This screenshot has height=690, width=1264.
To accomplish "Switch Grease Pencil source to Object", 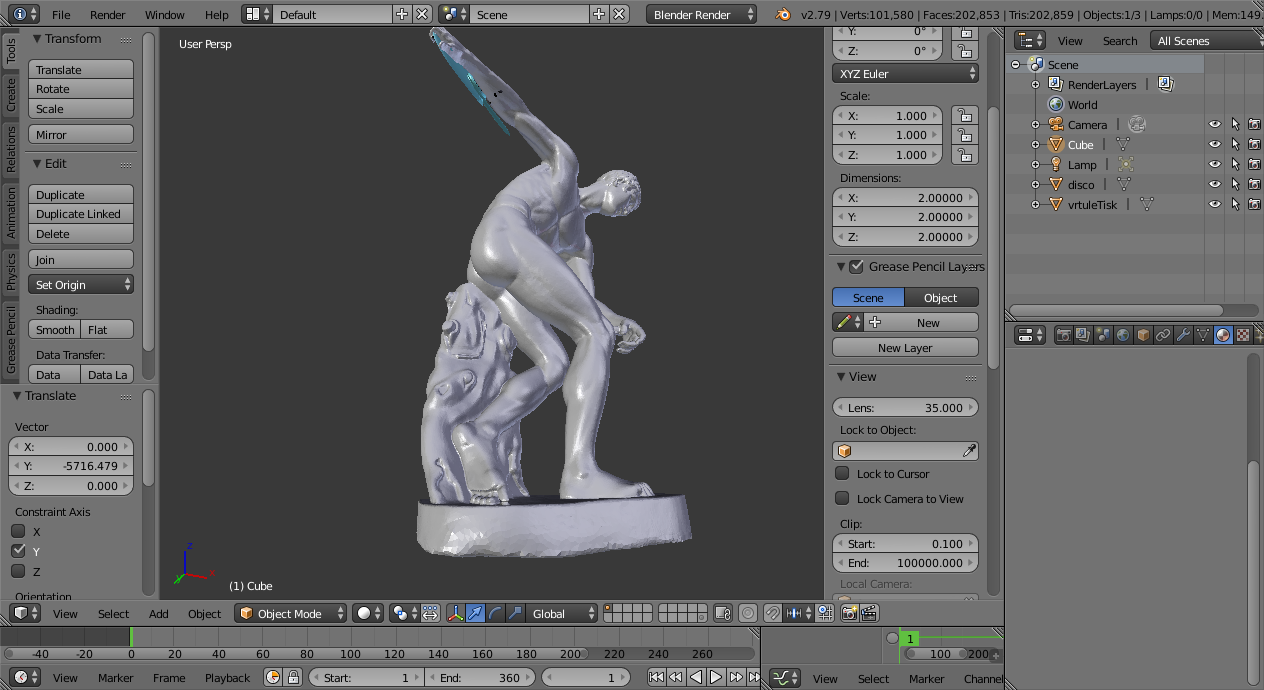I will pos(941,297).
